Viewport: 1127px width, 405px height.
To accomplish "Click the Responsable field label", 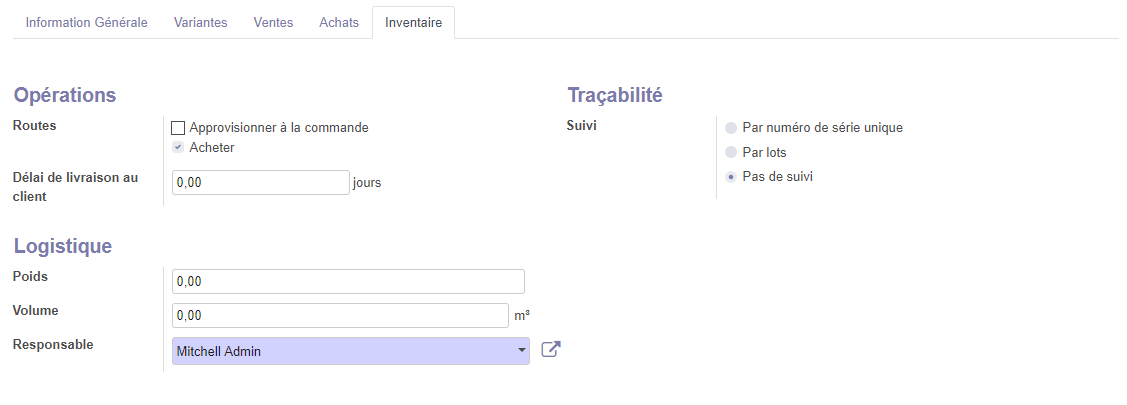I will 53,344.
